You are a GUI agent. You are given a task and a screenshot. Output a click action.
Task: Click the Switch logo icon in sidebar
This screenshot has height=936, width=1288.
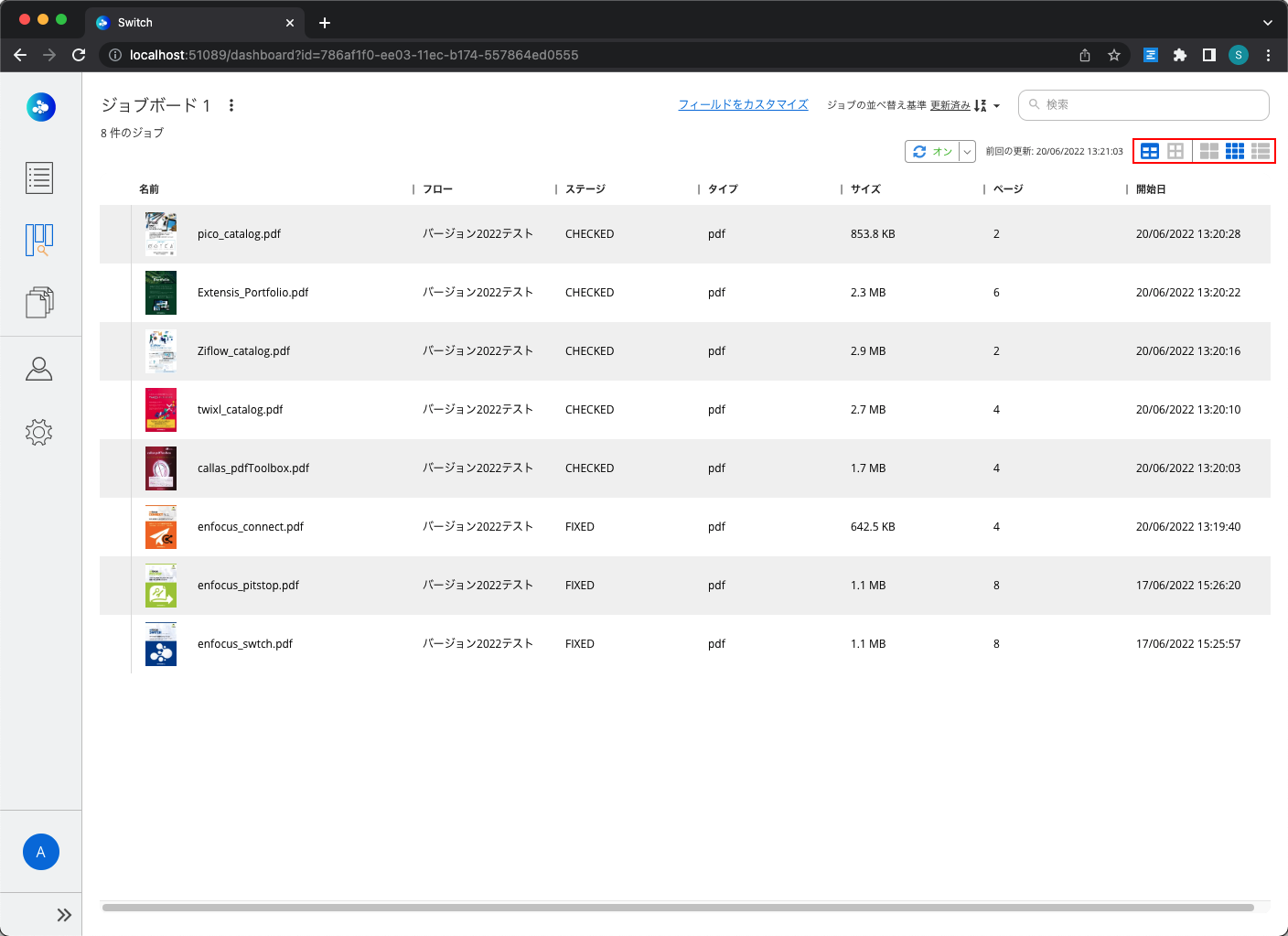[x=41, y=107]
